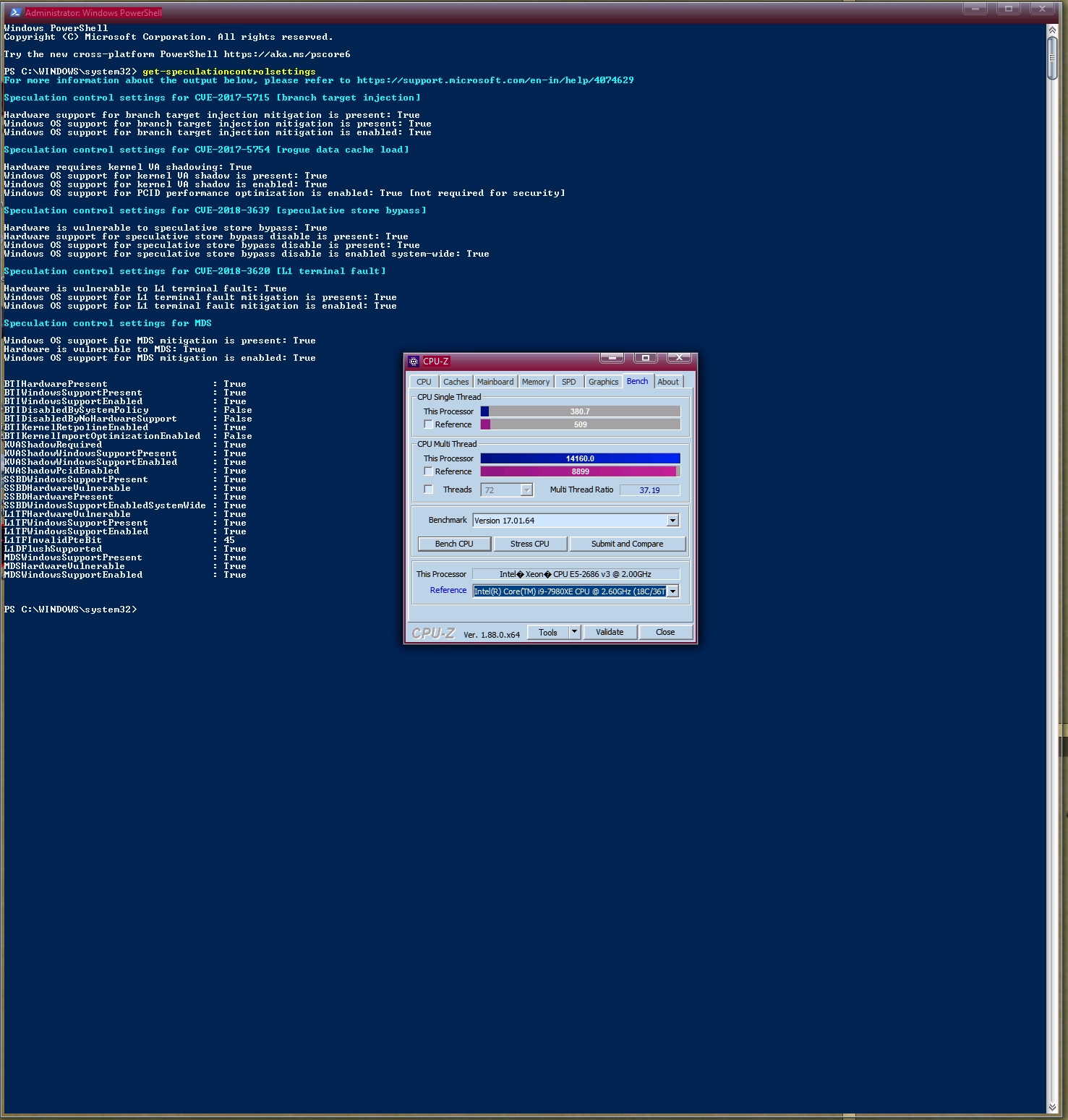Click the PowerShell scrollbar down arrow
Viewport: 1068px width, 1120px height.
[1052, 1108]
